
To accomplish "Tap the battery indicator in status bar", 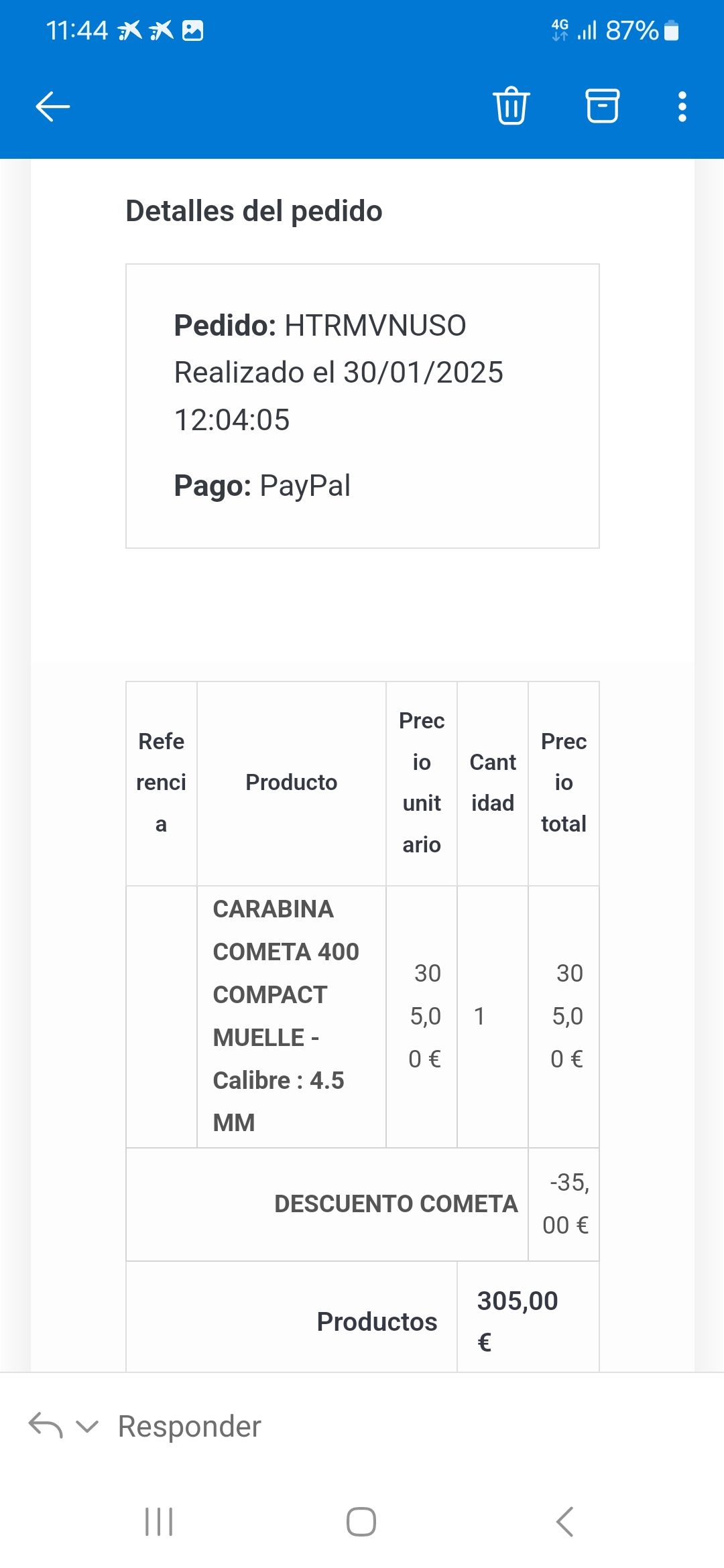I will tap(671, 31).
